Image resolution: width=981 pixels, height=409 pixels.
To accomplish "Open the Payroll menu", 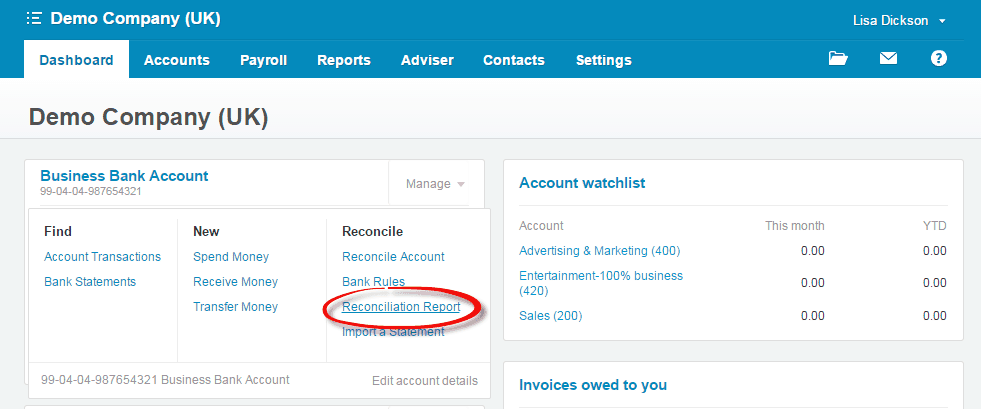I will click(x=263, y=60).
